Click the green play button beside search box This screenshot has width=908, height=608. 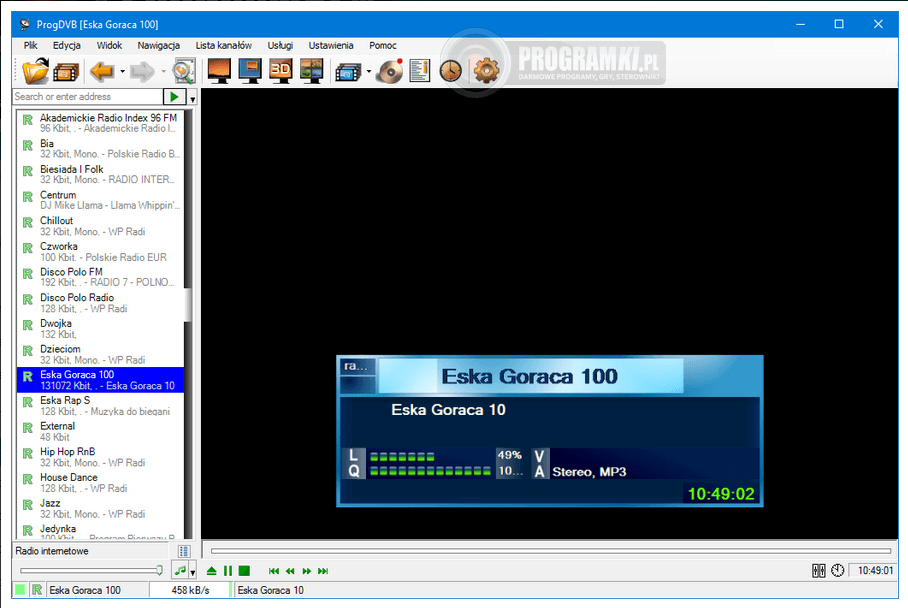[x=174, y=97]
